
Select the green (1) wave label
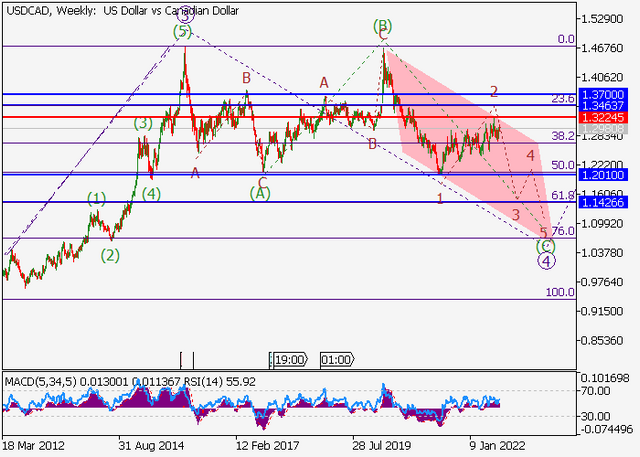[96, 199]
